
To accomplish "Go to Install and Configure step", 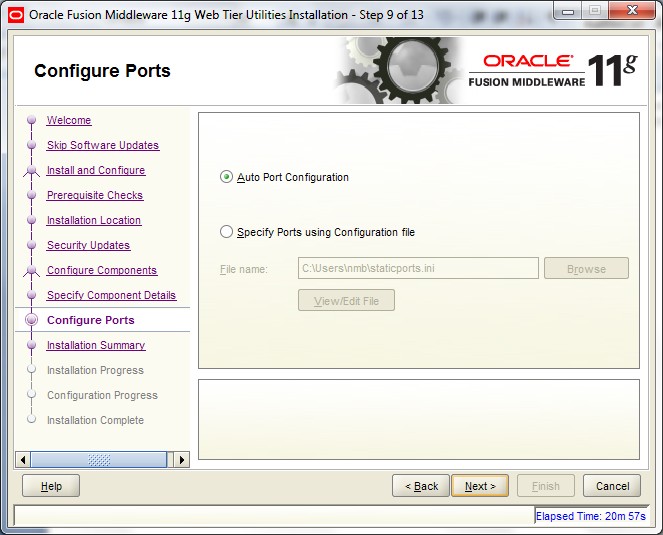I will pyautogui.click(x=96, y=170).
